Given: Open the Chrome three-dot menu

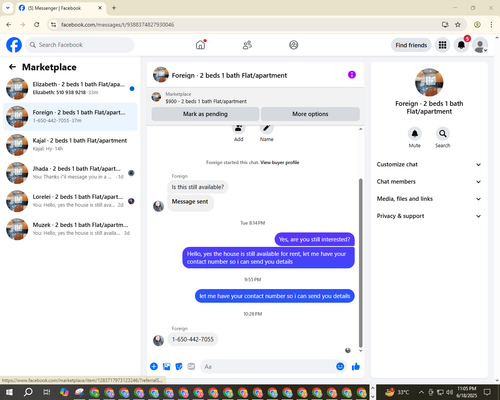Looking at the screenshot, I should [491, 25].
